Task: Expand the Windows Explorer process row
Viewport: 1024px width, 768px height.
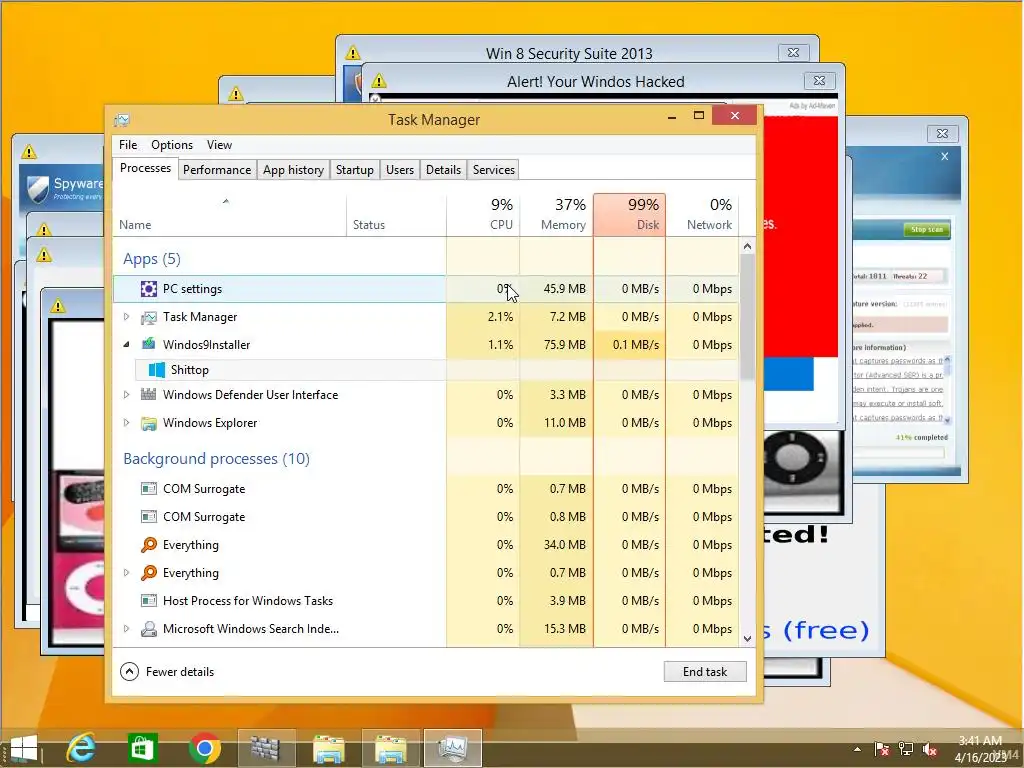Action: pyautogui.click(x=126, y=423)
